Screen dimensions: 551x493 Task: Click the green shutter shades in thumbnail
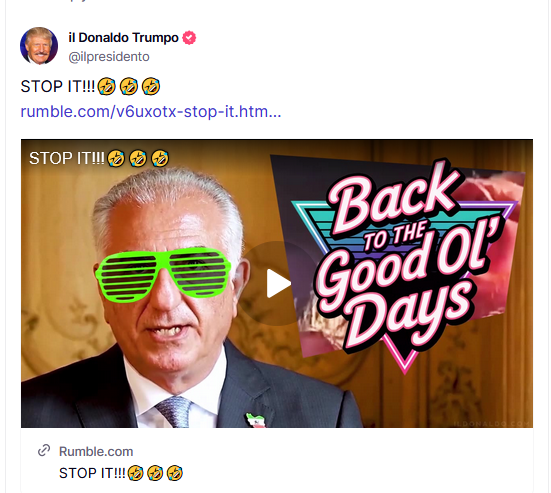pyautogui.click(x=163, y=275)
